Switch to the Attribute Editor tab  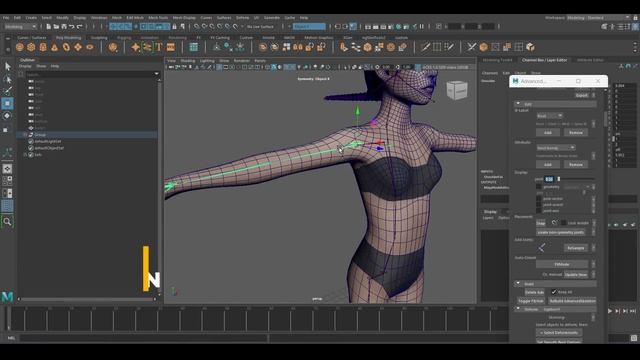(x=590, y=60)
